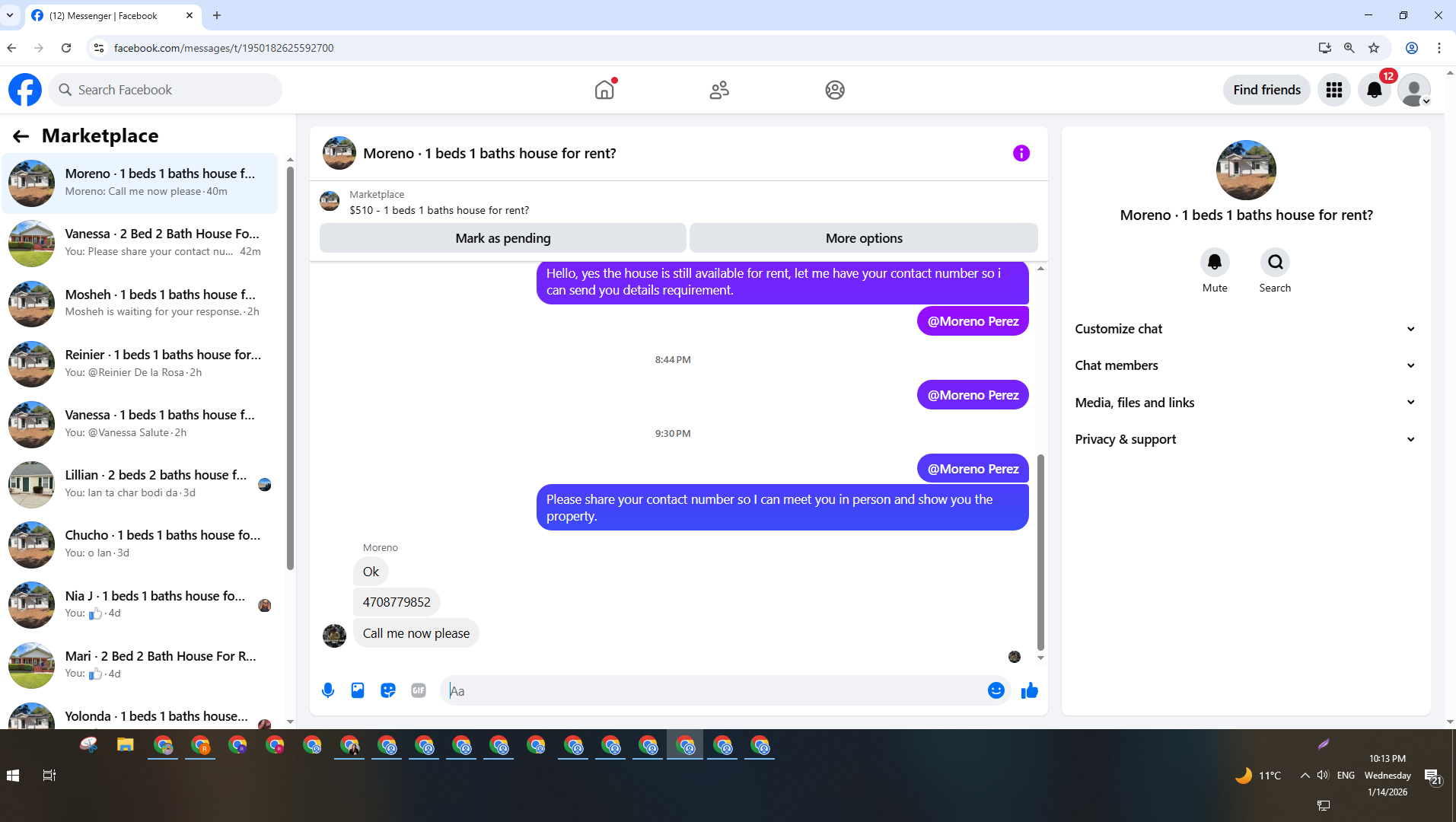Click More options button
The height and width of the screenshot is (822, 1456).
864,238
